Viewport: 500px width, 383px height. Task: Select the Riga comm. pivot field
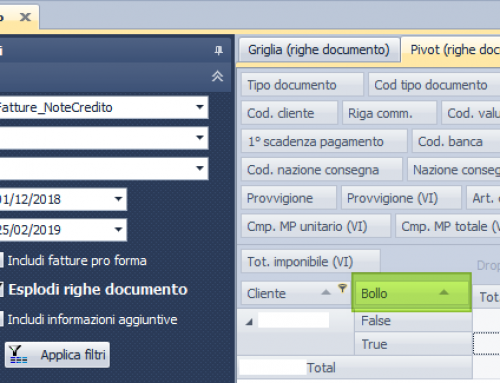click(x=389, y=113)
